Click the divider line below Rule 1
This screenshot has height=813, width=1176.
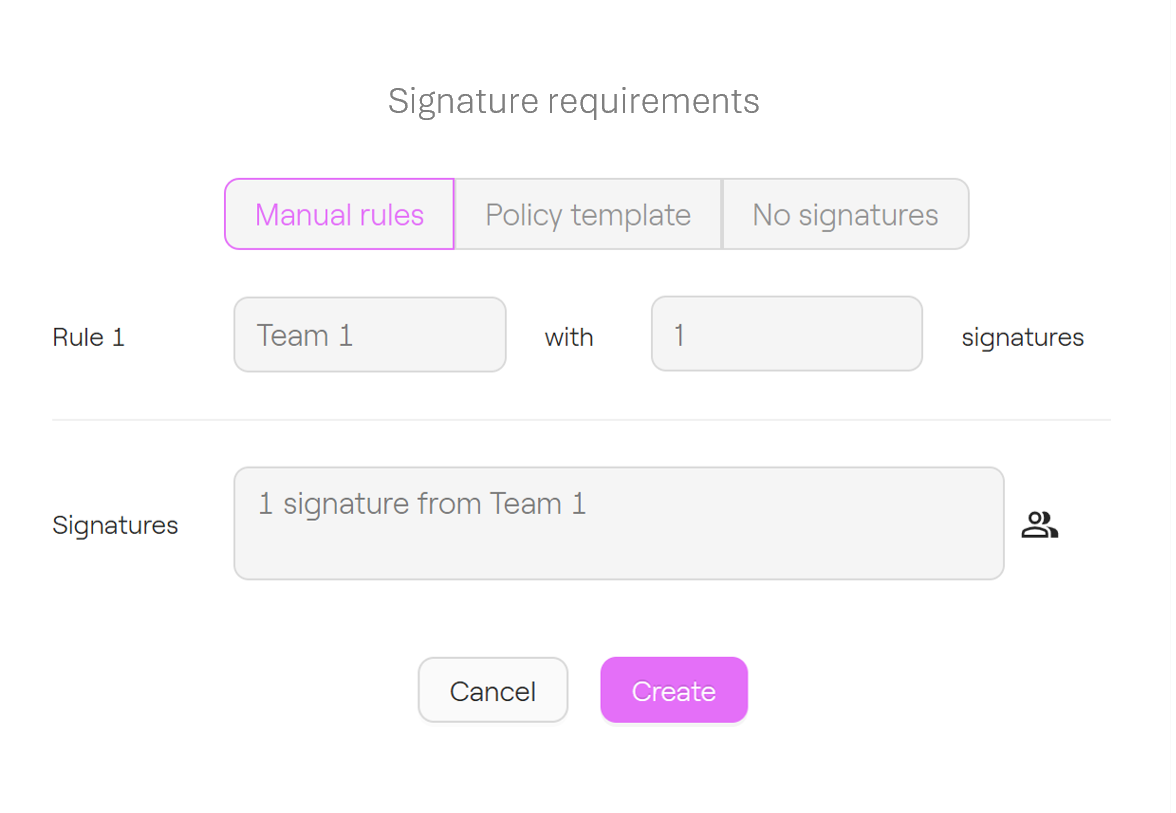point(580,420)
